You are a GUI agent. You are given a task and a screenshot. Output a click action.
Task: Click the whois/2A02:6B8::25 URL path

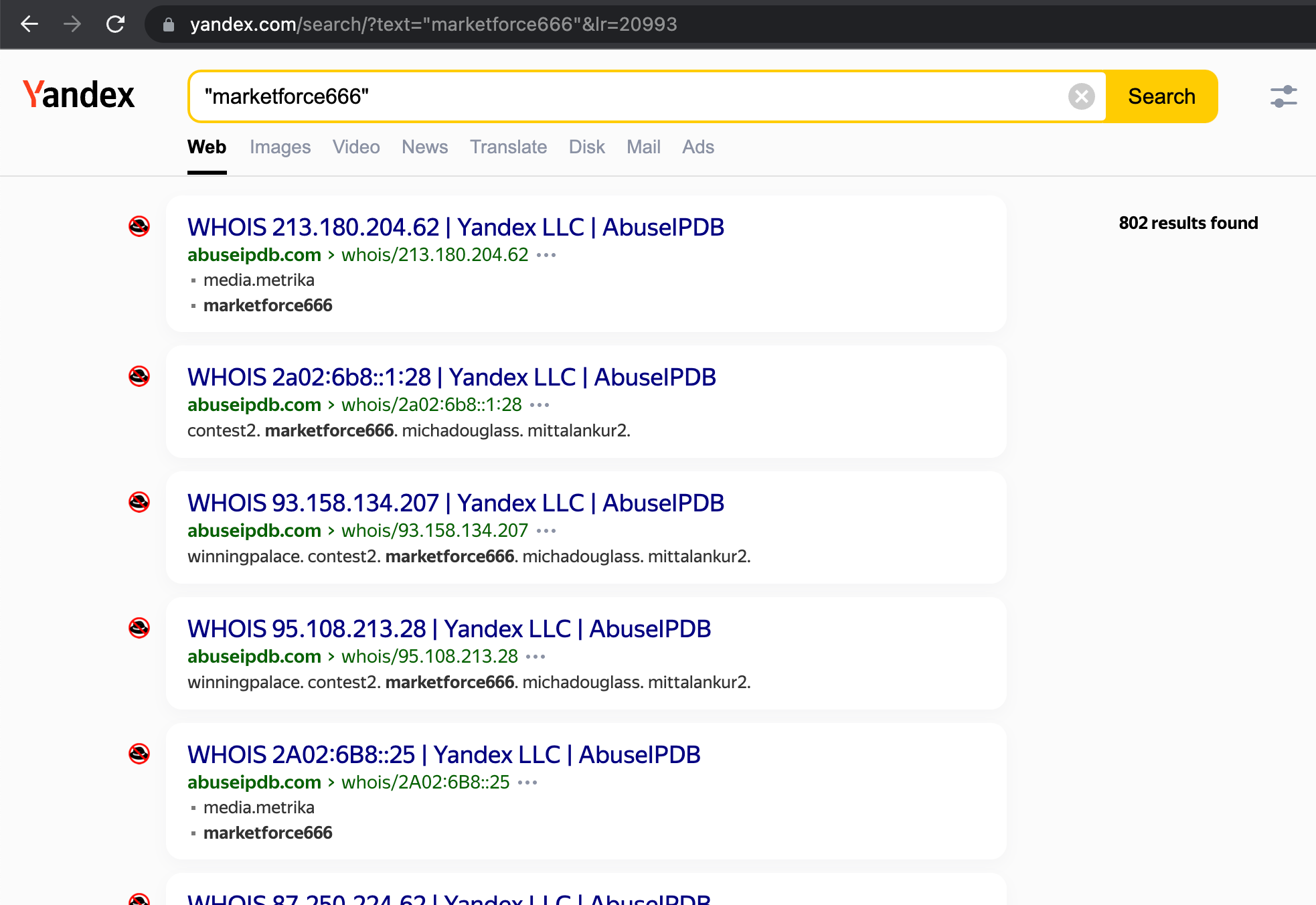[425, 783]
